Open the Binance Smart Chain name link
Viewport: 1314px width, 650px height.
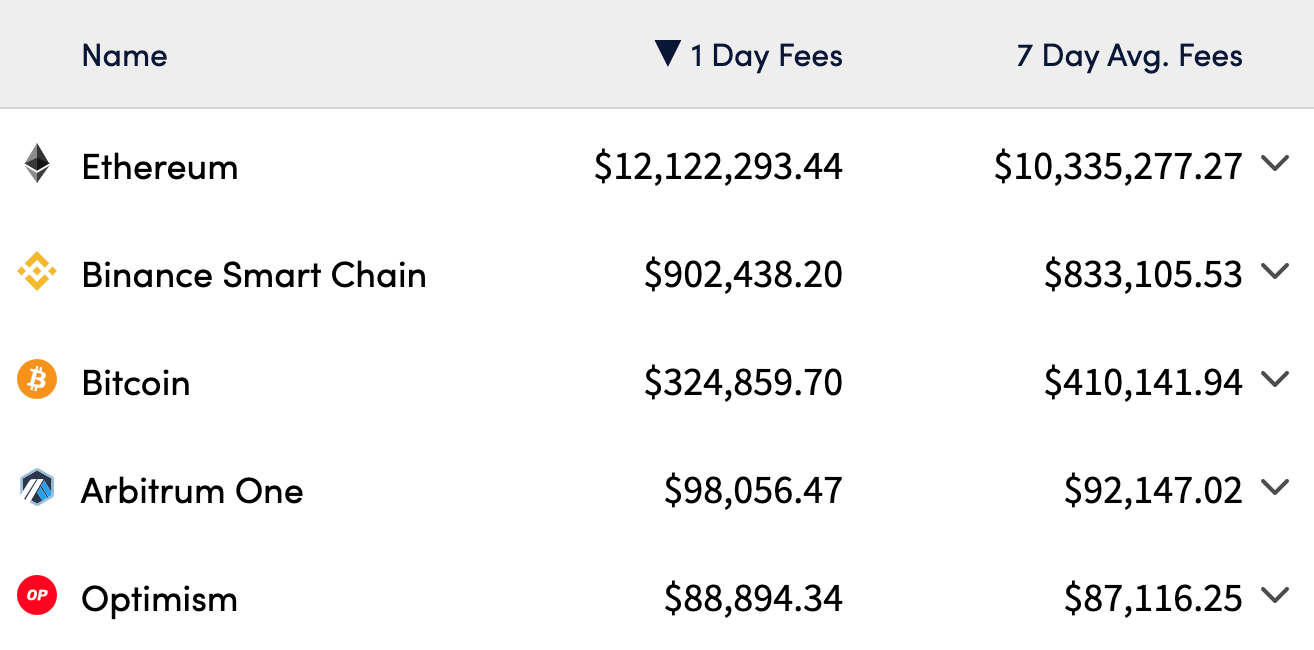pos(254,275)
